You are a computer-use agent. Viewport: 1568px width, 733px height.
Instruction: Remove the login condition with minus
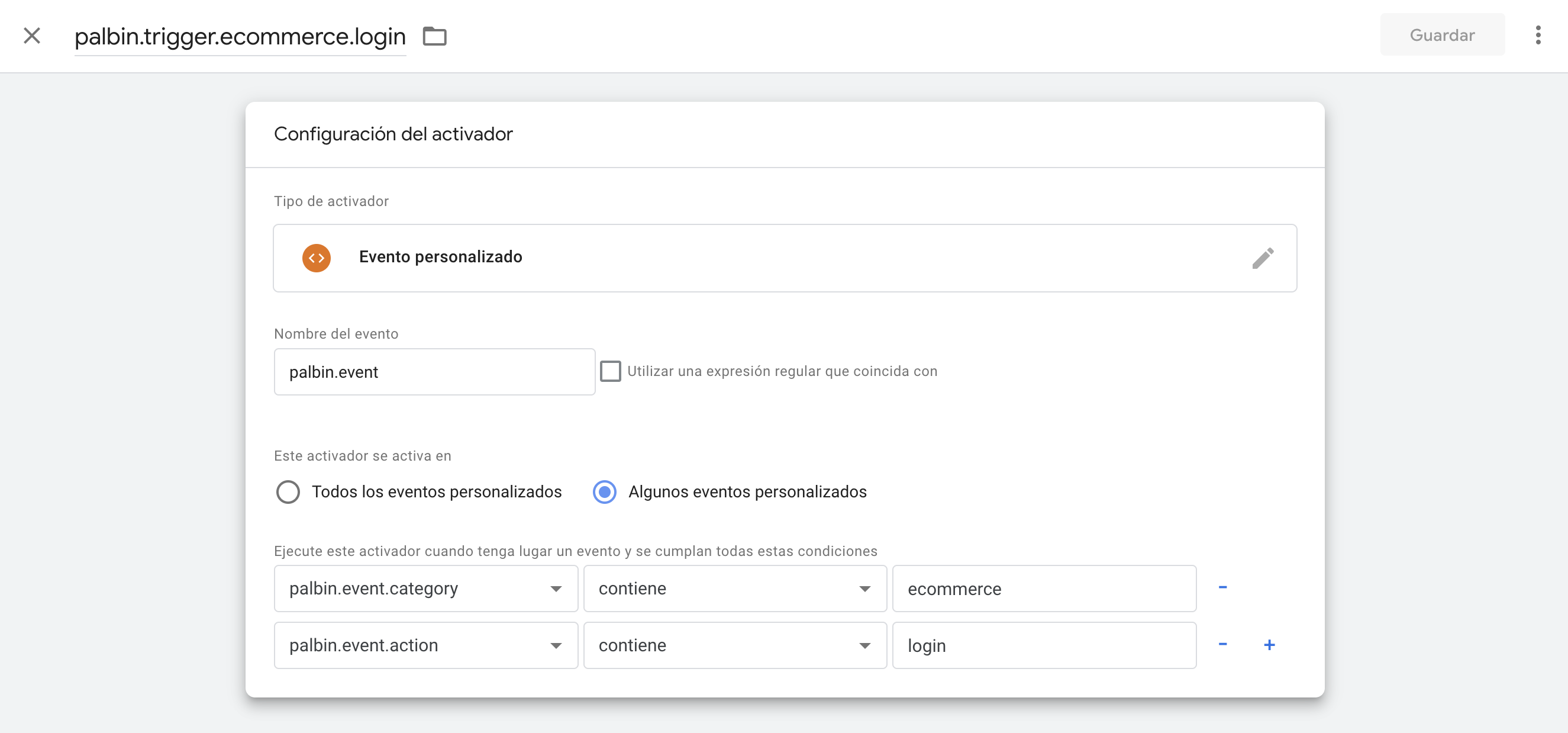tap(1222, 644)
